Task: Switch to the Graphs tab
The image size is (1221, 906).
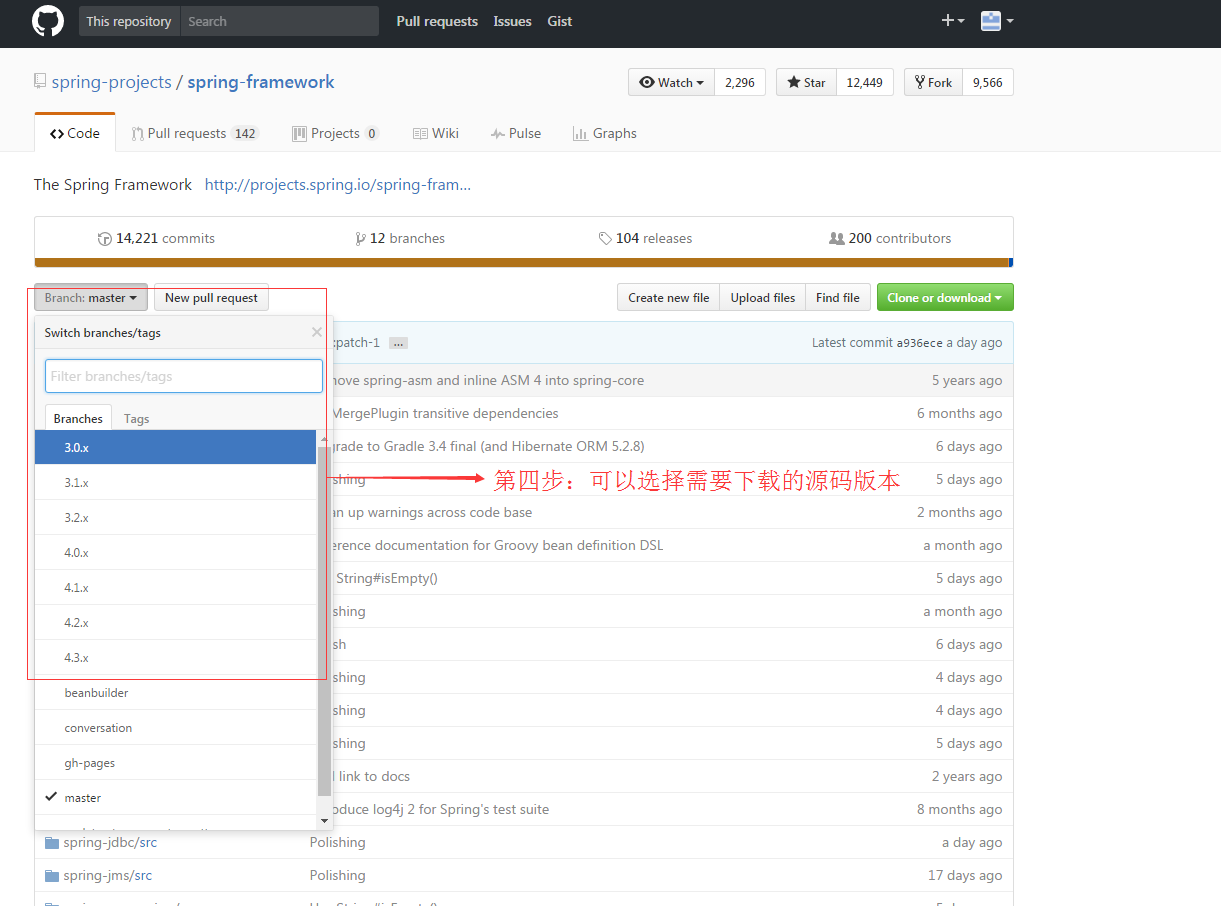Action: pyautogui.click(x=604, y=133)
